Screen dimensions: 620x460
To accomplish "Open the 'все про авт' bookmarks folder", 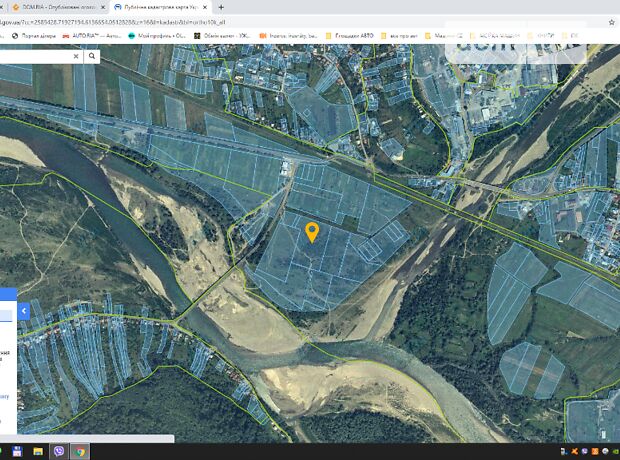I will pos(399,36).
